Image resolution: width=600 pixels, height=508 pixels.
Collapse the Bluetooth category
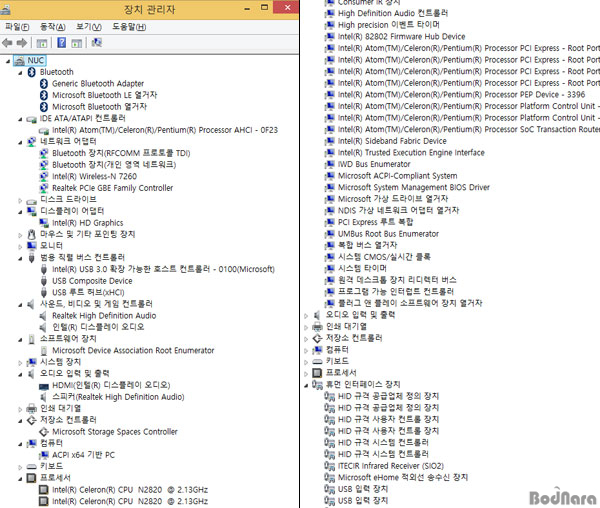pos(20,73)
